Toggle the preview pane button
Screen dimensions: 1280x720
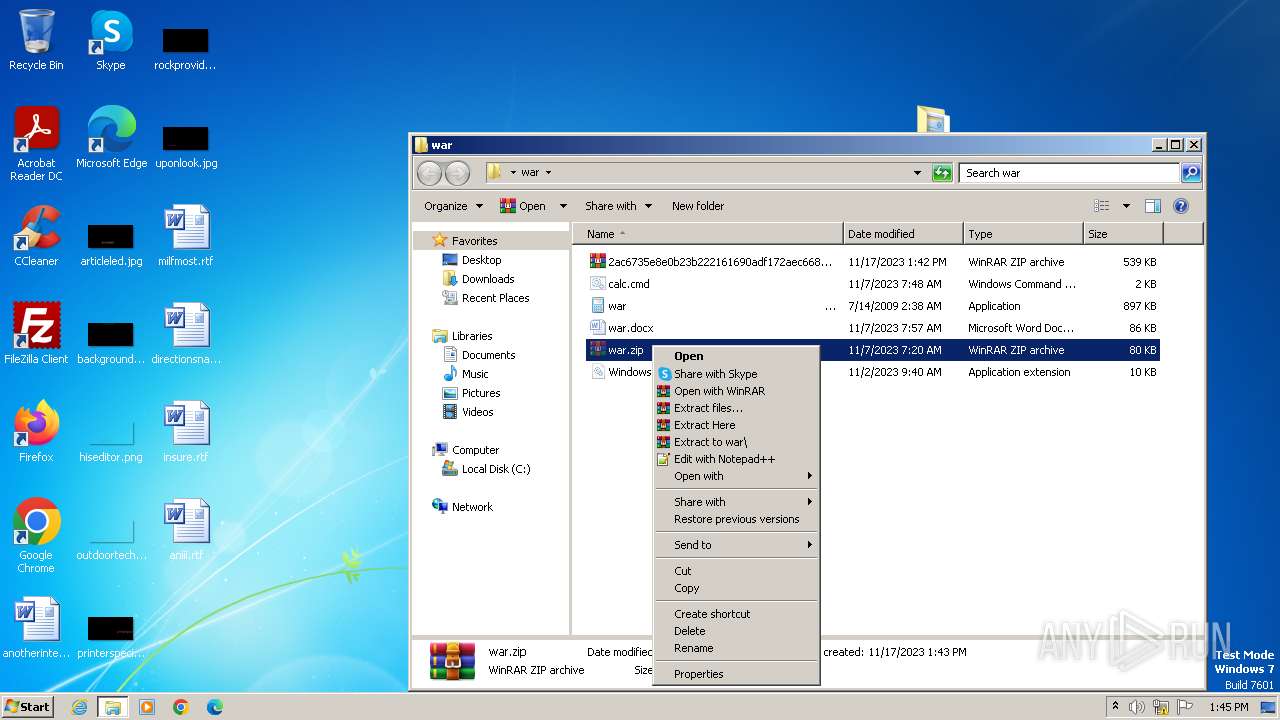pos(1153,206)
